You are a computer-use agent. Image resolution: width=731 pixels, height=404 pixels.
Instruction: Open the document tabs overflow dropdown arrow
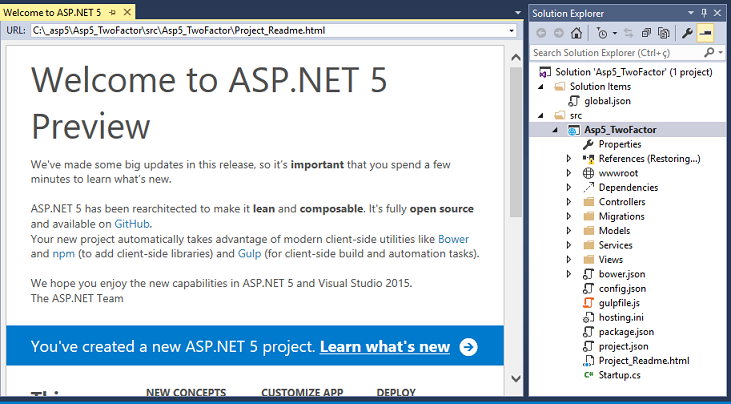tap(517, 13)
